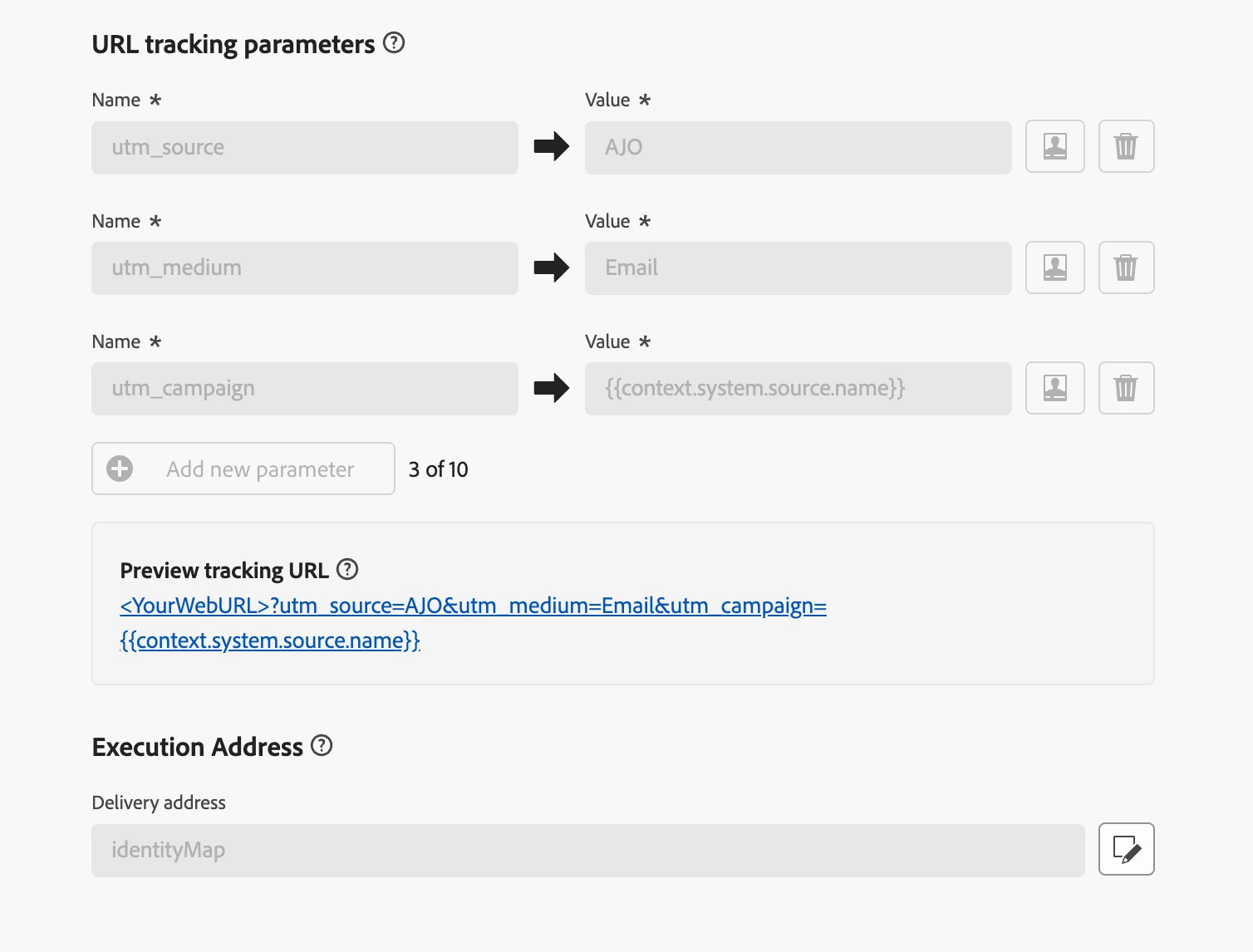Open the preview tracking URL link

coord(473,606)
